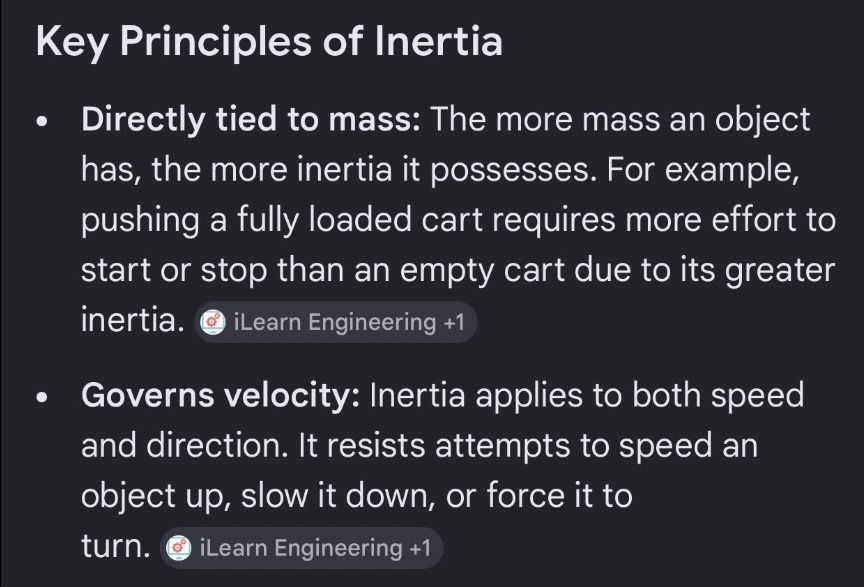Click the word "inertia." before the first source chip
The height and width of the screenshot is (587, 864).
tap(133, 319)
